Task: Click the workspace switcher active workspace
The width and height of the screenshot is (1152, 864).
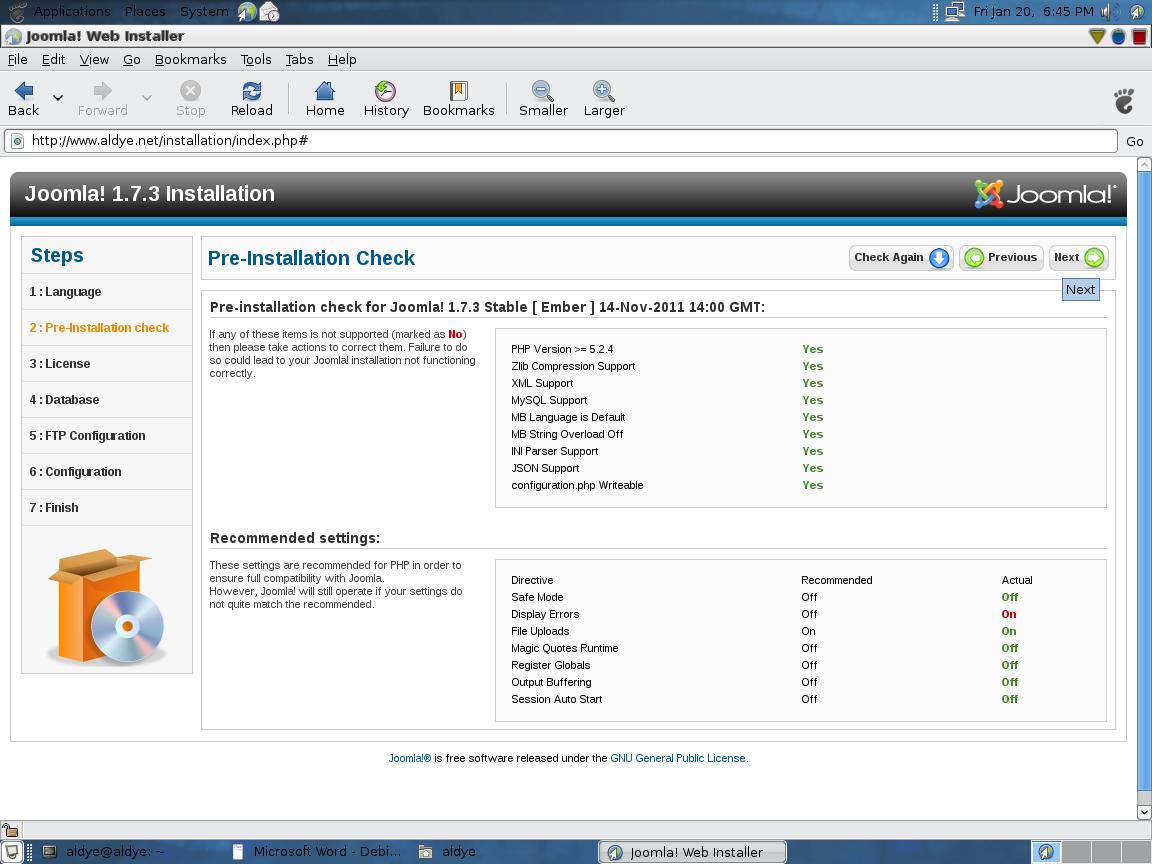Action: tap(1046, 852)
